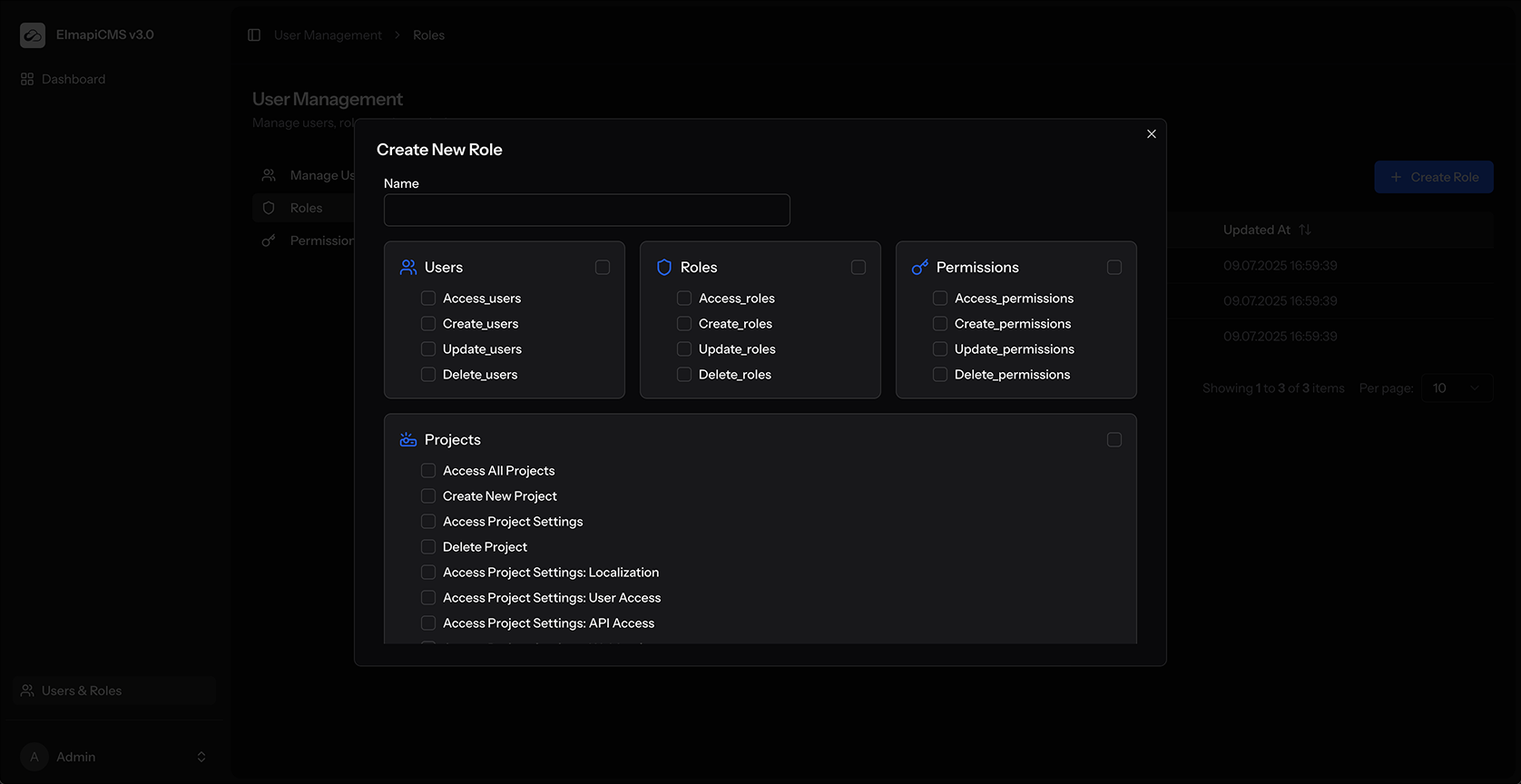Click the Roles shield icon in modal

[x=664, y=267]
